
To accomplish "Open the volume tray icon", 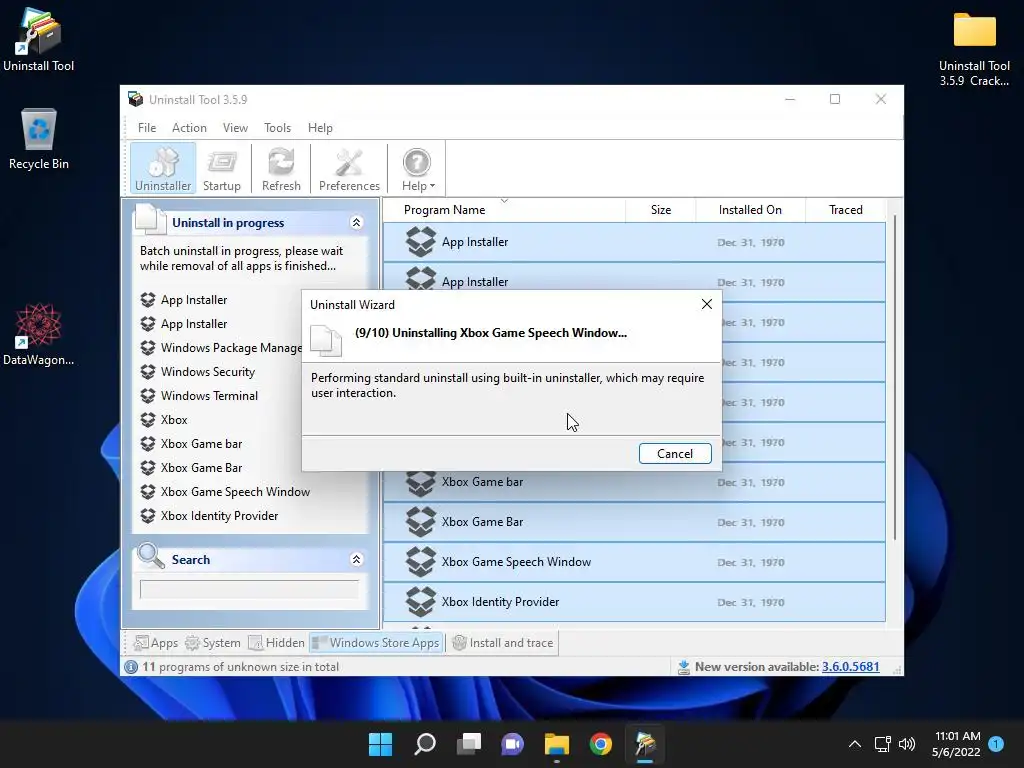I will (907, 744).
